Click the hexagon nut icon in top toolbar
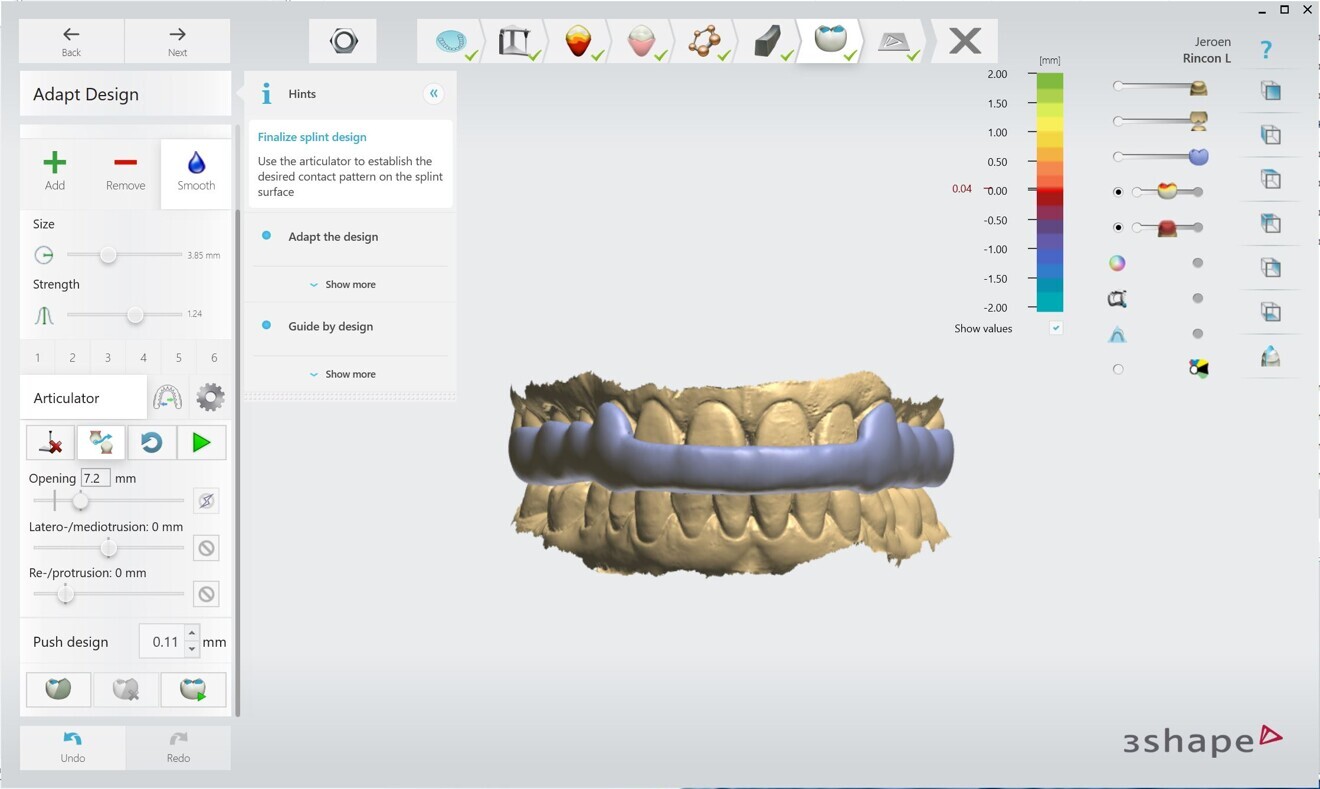The image size is (1320, 789). (x=343, y=41)
